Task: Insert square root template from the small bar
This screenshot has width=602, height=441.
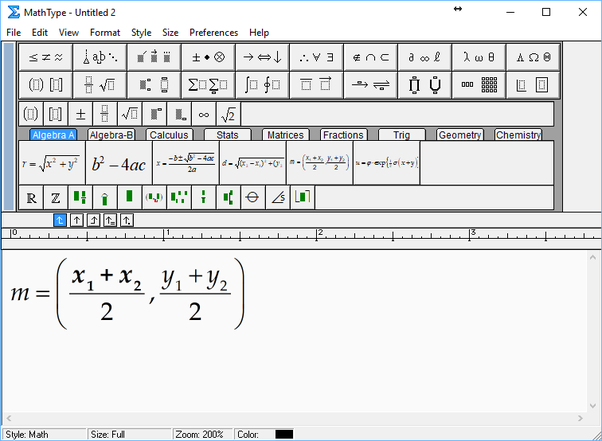Action: 129,114
